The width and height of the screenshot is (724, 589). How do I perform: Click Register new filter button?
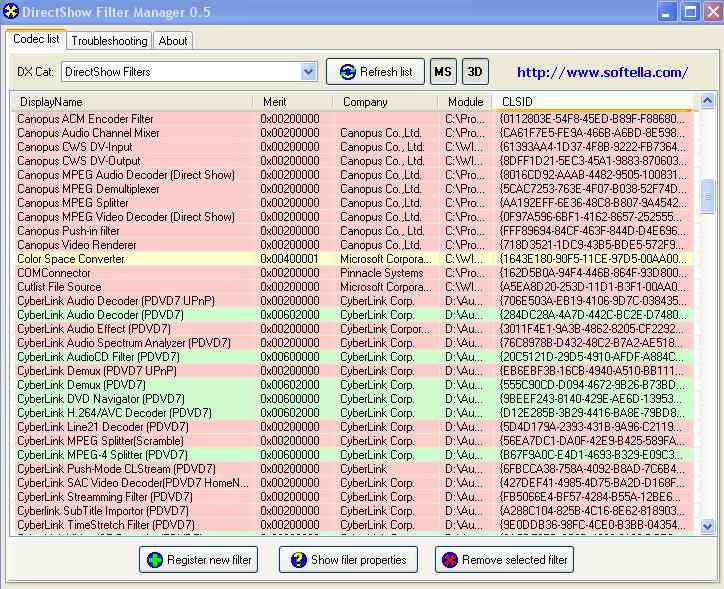(199, 560)
